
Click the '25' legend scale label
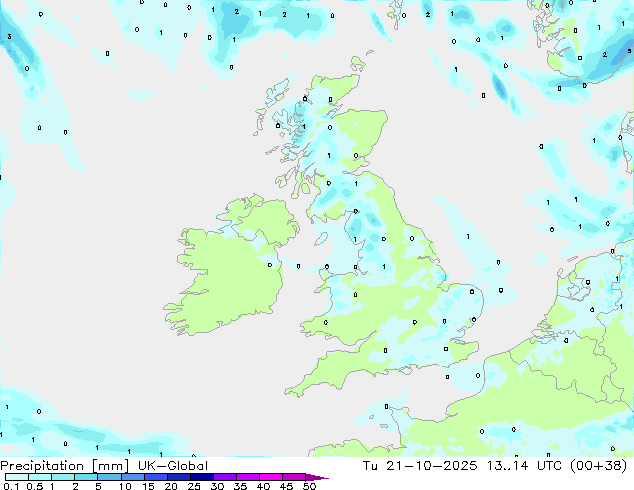click(x=194, y=486)
